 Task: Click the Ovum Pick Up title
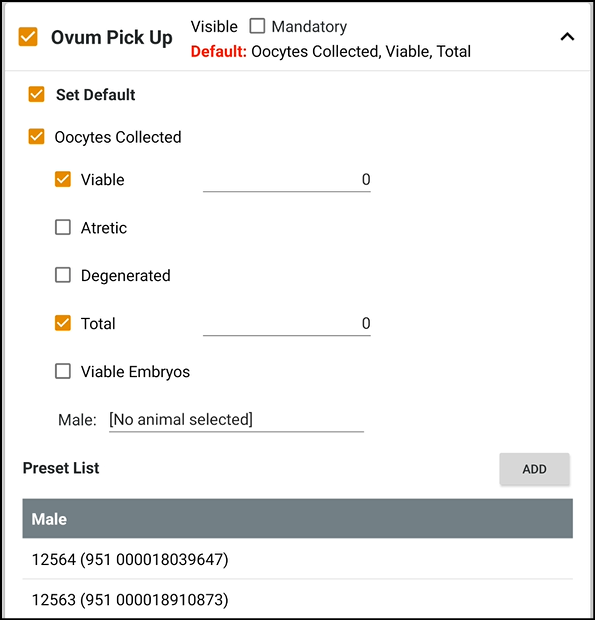[111, 38]
